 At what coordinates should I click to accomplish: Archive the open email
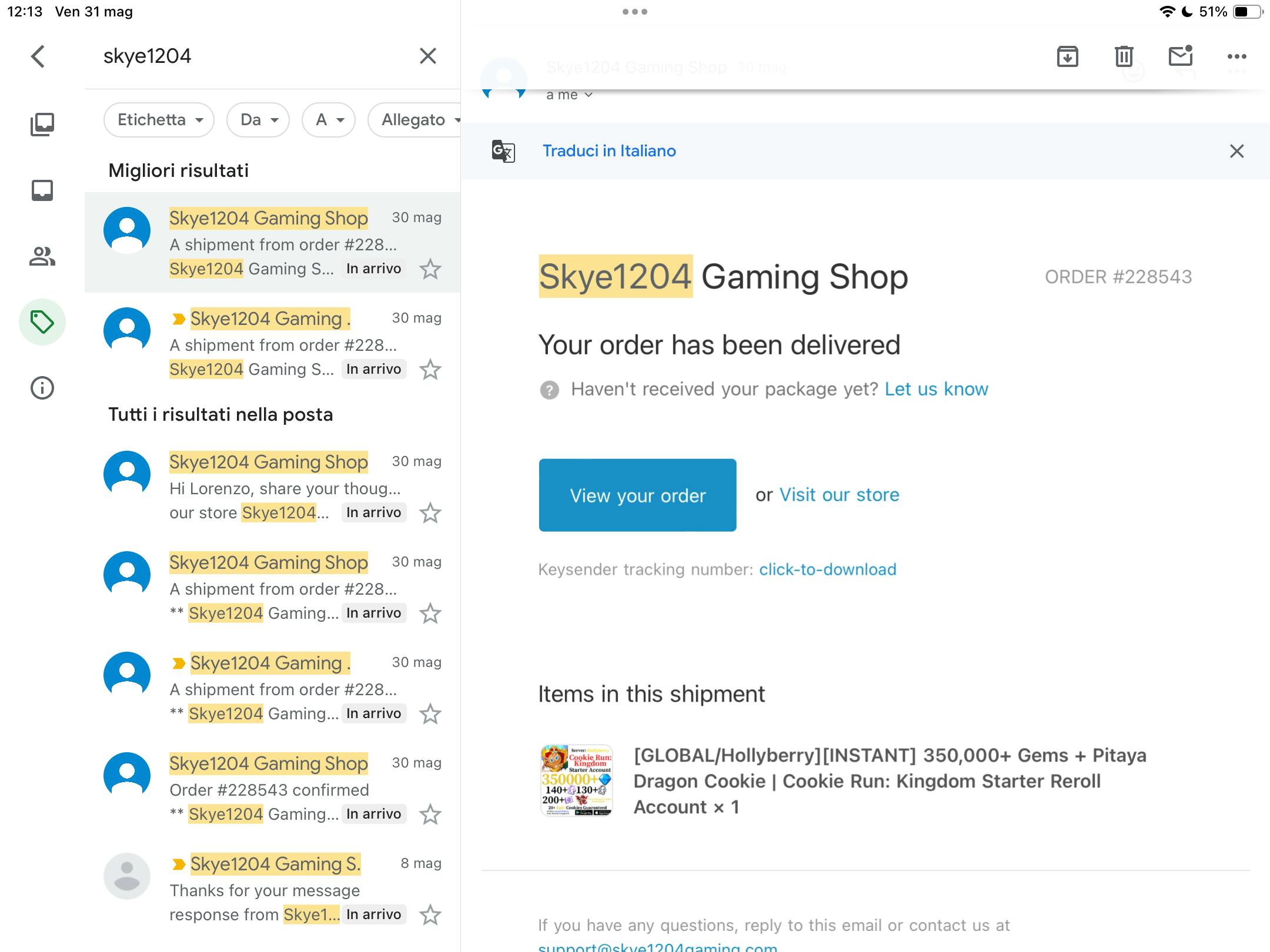click(x=1067, y=56)
